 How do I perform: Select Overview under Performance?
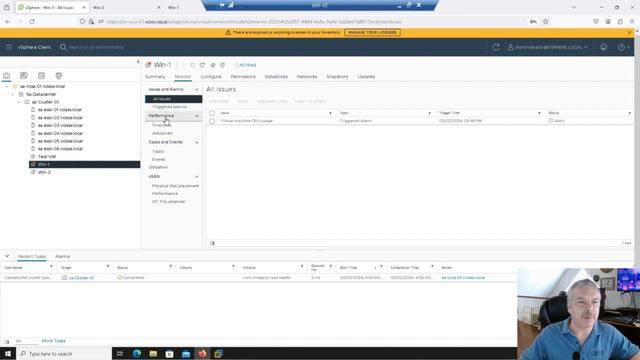(x=161, y=125)
